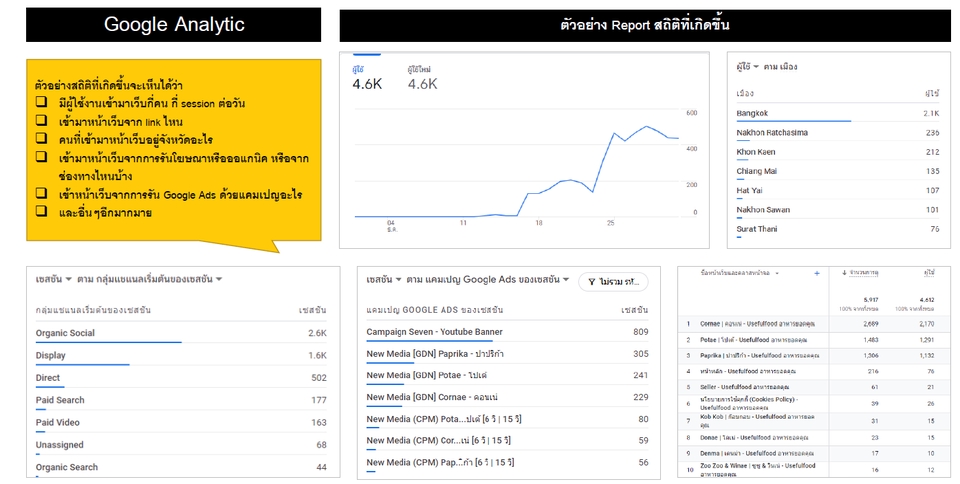Open the Google Ads campaign dimension dropdown
960x484 pixels.
pos(565,280)
